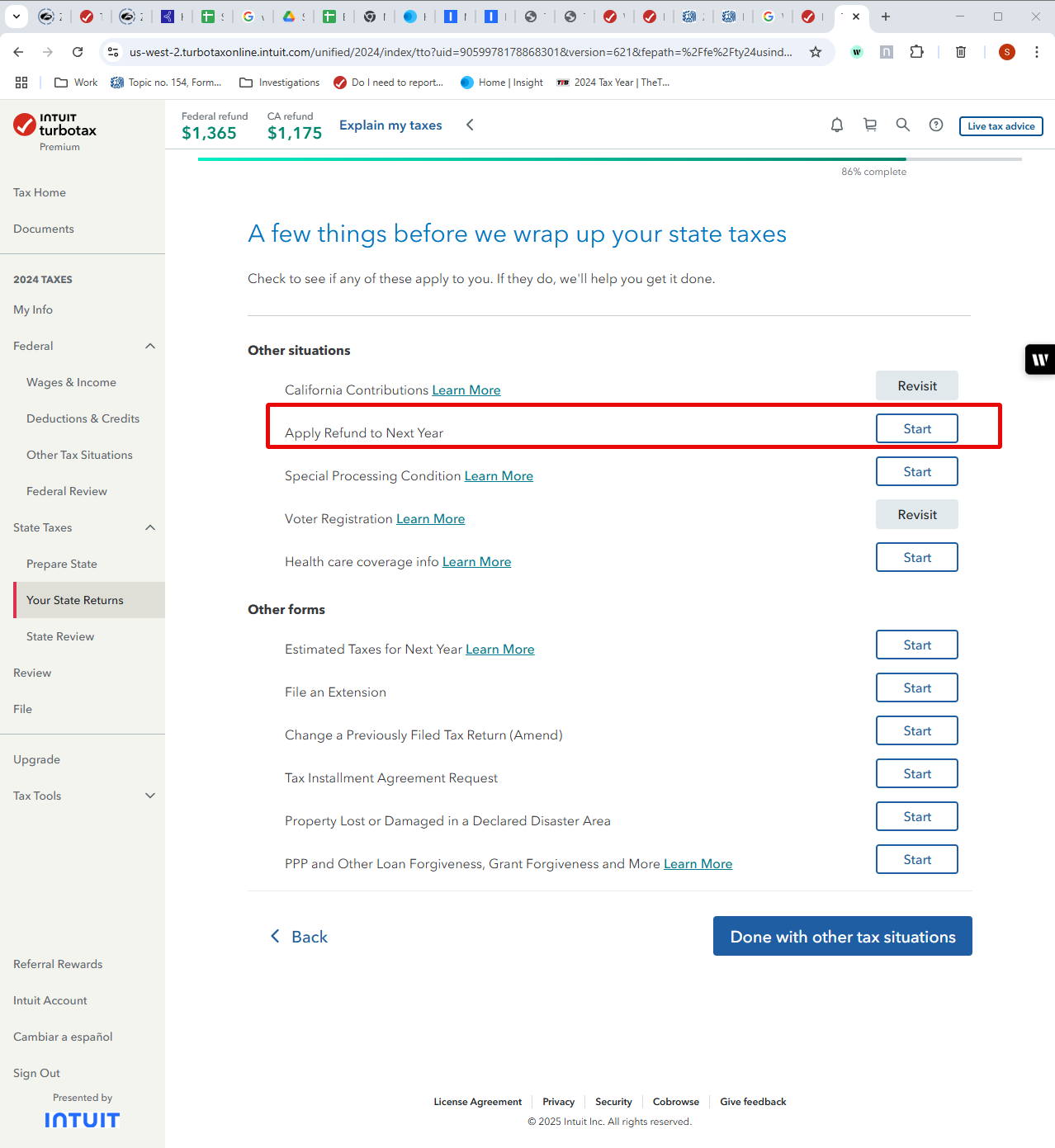The height and width of the screenshot is (1148, 1055).
Task: Open Prepare State in sidebar
Action: tap(62, 564)
